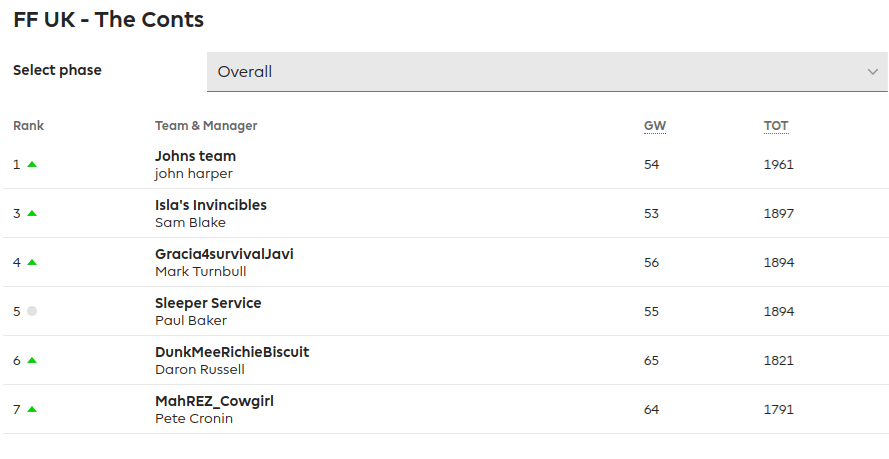889x459 pixels.
Task: Click the grey unchanged dot beside rank 5
Action: tap(32, 311)
